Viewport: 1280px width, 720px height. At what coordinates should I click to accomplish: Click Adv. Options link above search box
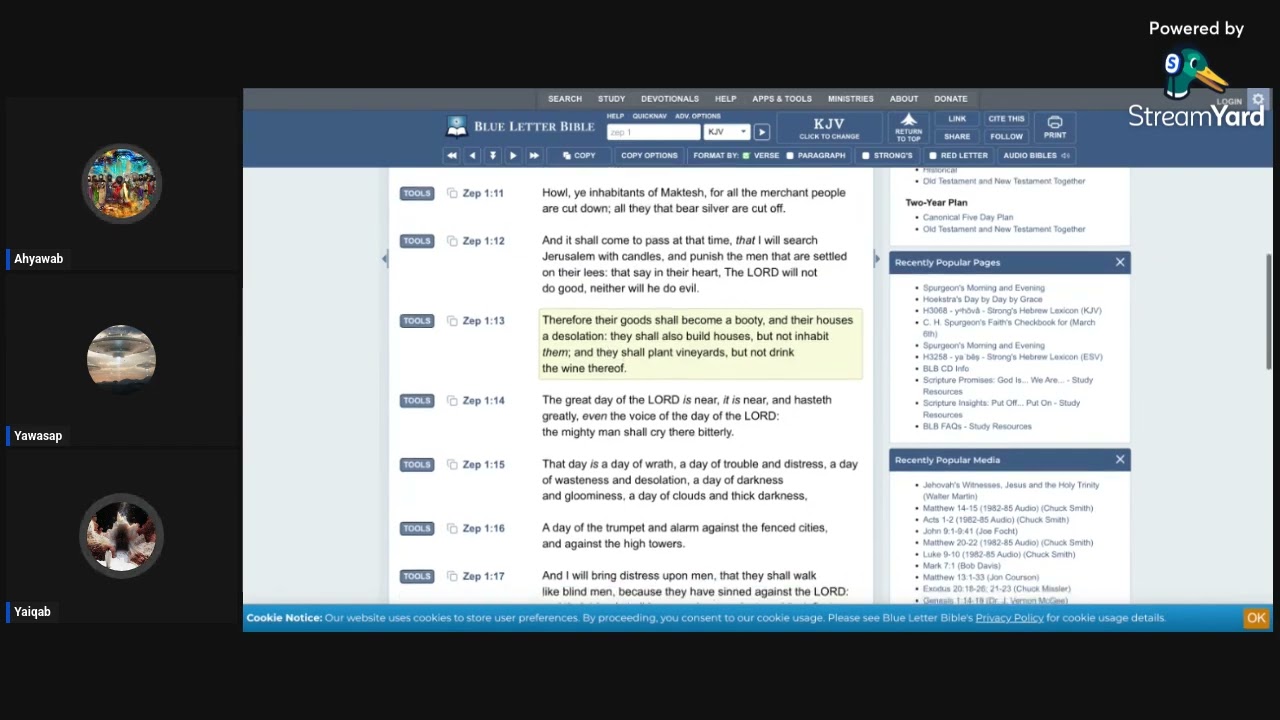click(697, 116)
